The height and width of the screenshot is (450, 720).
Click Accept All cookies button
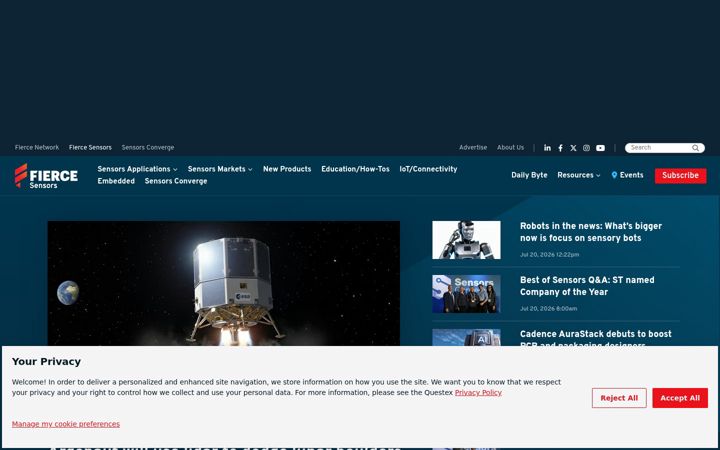[x=680, y=398]
